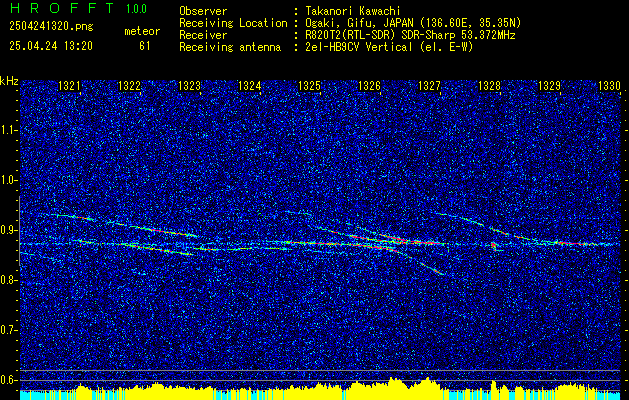
Task: Click the 'Receiving antenna' label
Action: point(230,47)
